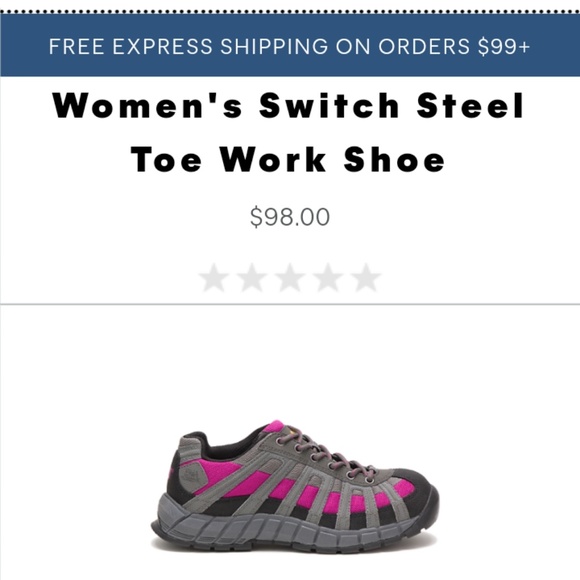Click the shoe's black toe cap

click(420, 494)
